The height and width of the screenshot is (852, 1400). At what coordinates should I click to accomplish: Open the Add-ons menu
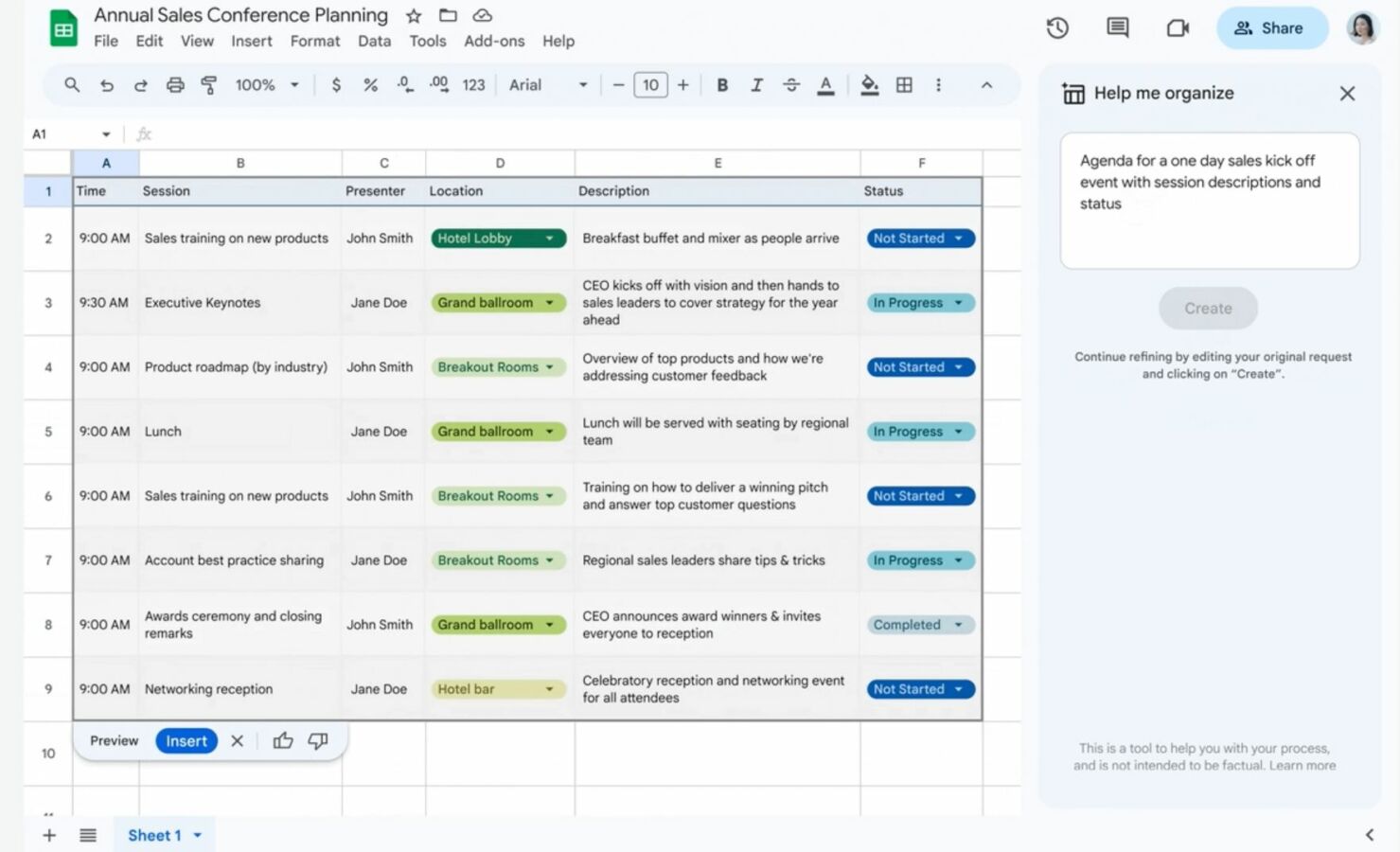pyautogui.click(x=494, y=41)
